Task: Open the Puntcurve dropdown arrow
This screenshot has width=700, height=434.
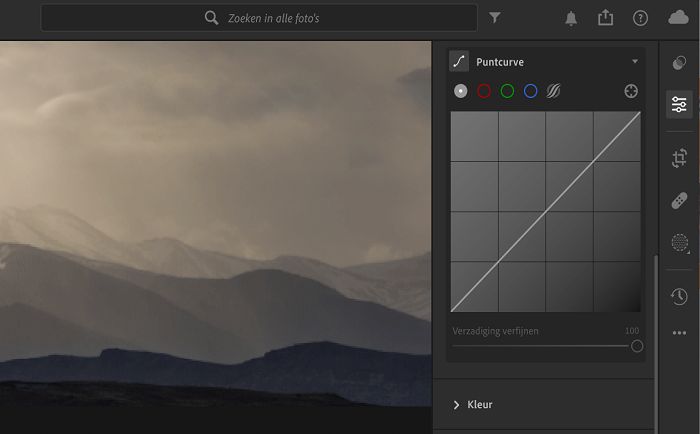Action: [x=635, y=62]
